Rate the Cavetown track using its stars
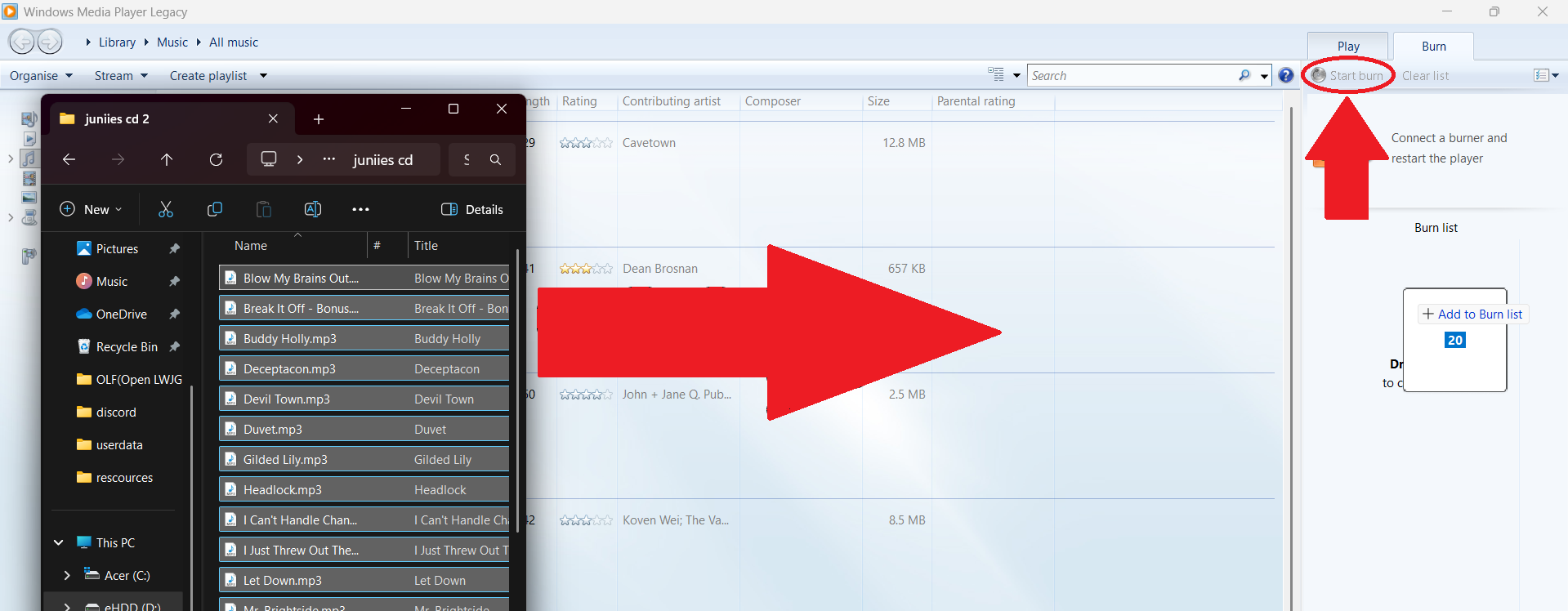Viewport: 1568px width, 611px height. 586,143
